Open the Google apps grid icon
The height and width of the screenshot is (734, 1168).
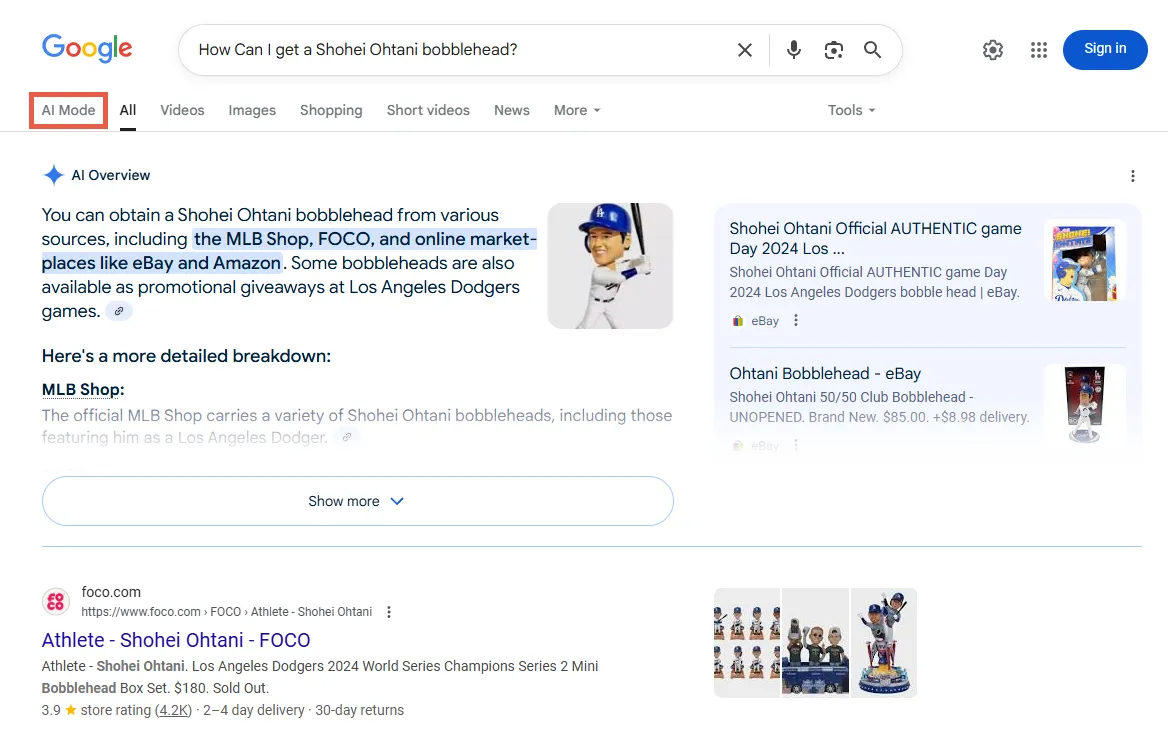[x=1038, y=50]
